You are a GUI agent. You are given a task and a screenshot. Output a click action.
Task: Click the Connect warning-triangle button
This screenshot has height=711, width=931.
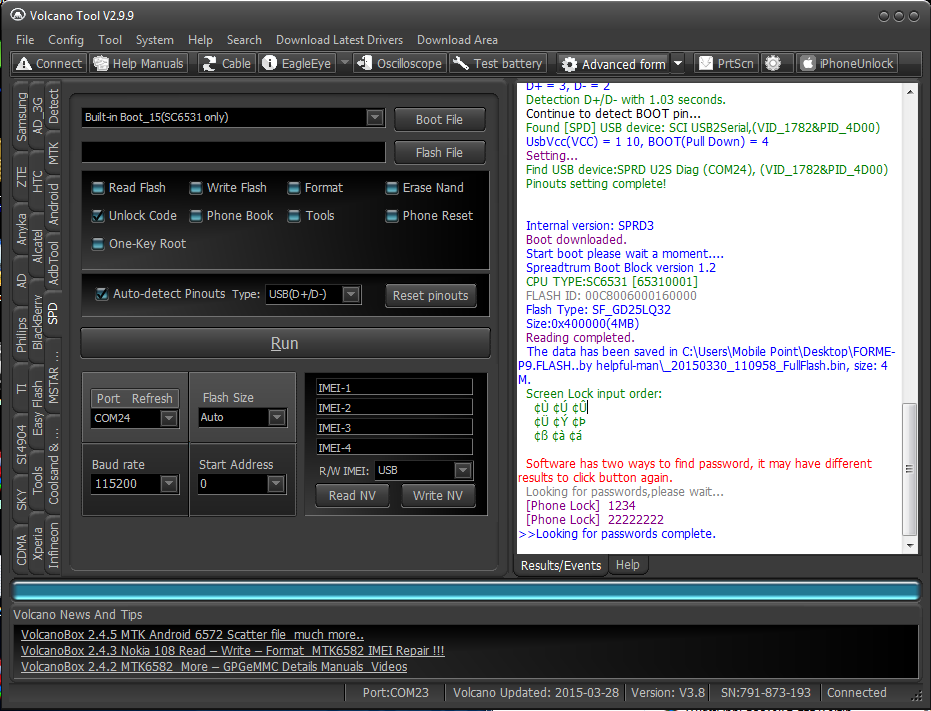pos(49,64)
